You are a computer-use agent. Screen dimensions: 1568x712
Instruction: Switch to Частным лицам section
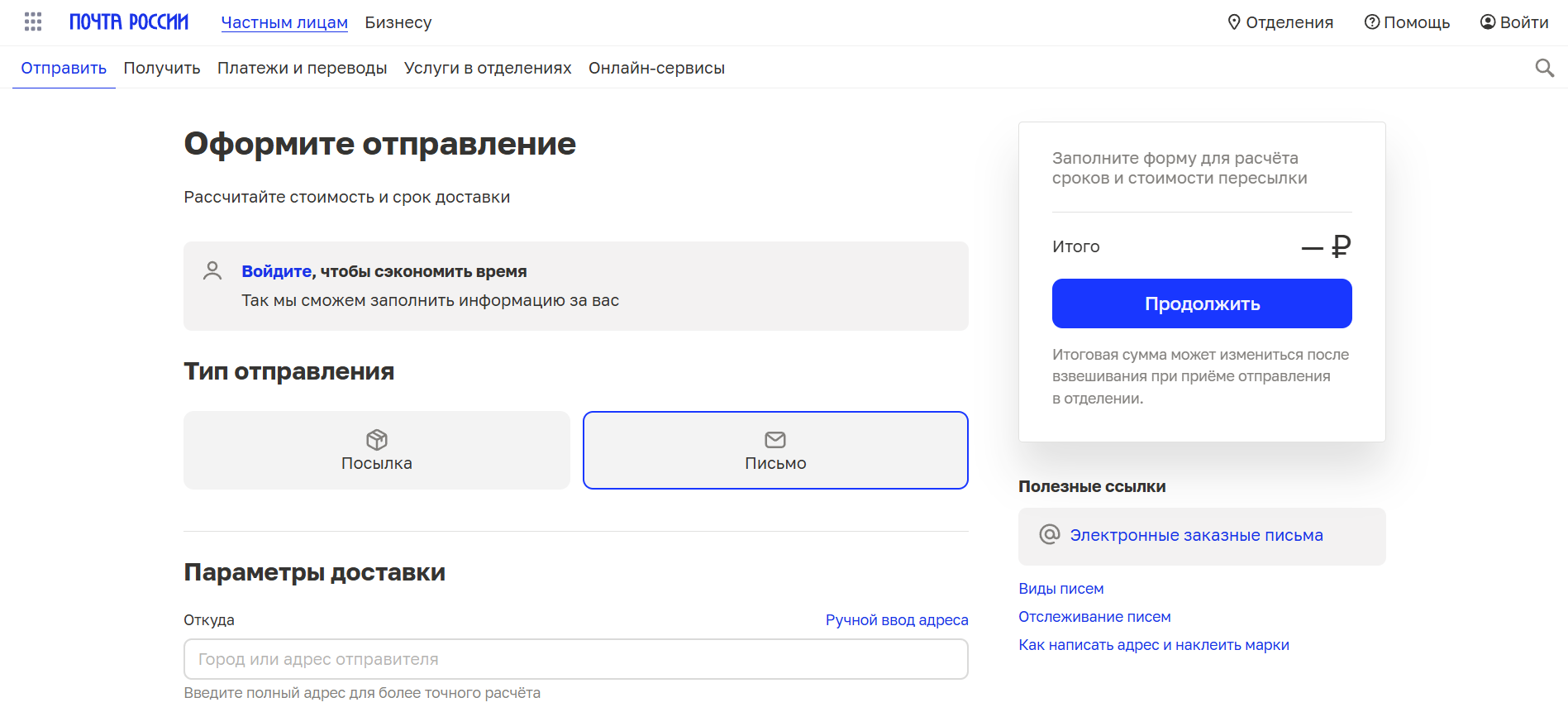(x=284, y=22)
